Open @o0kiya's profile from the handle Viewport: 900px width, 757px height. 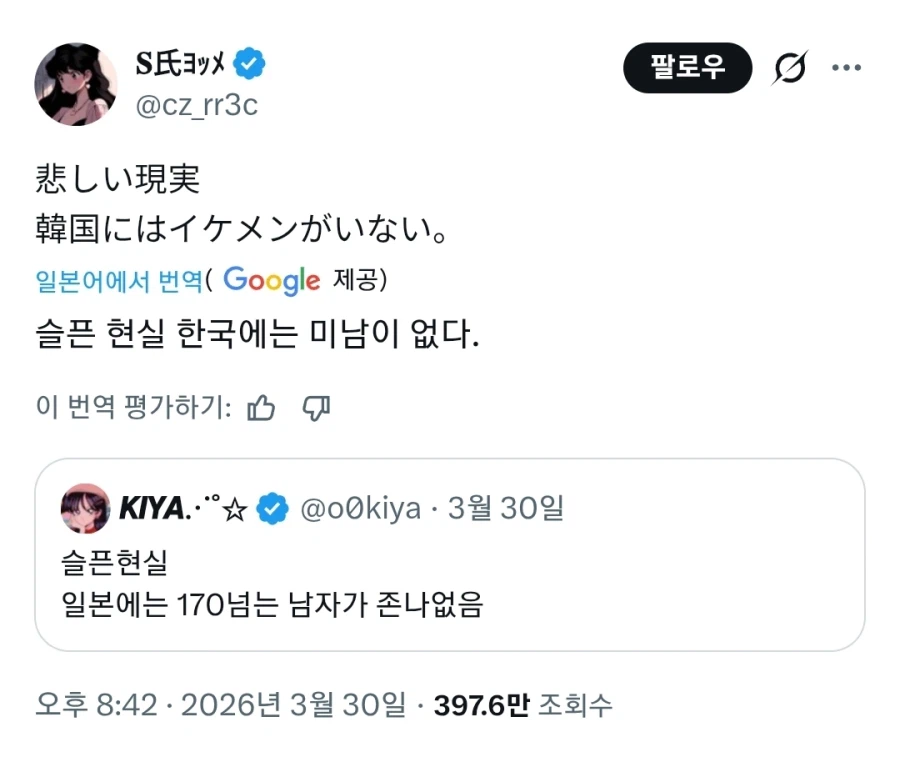pos(358,508)
